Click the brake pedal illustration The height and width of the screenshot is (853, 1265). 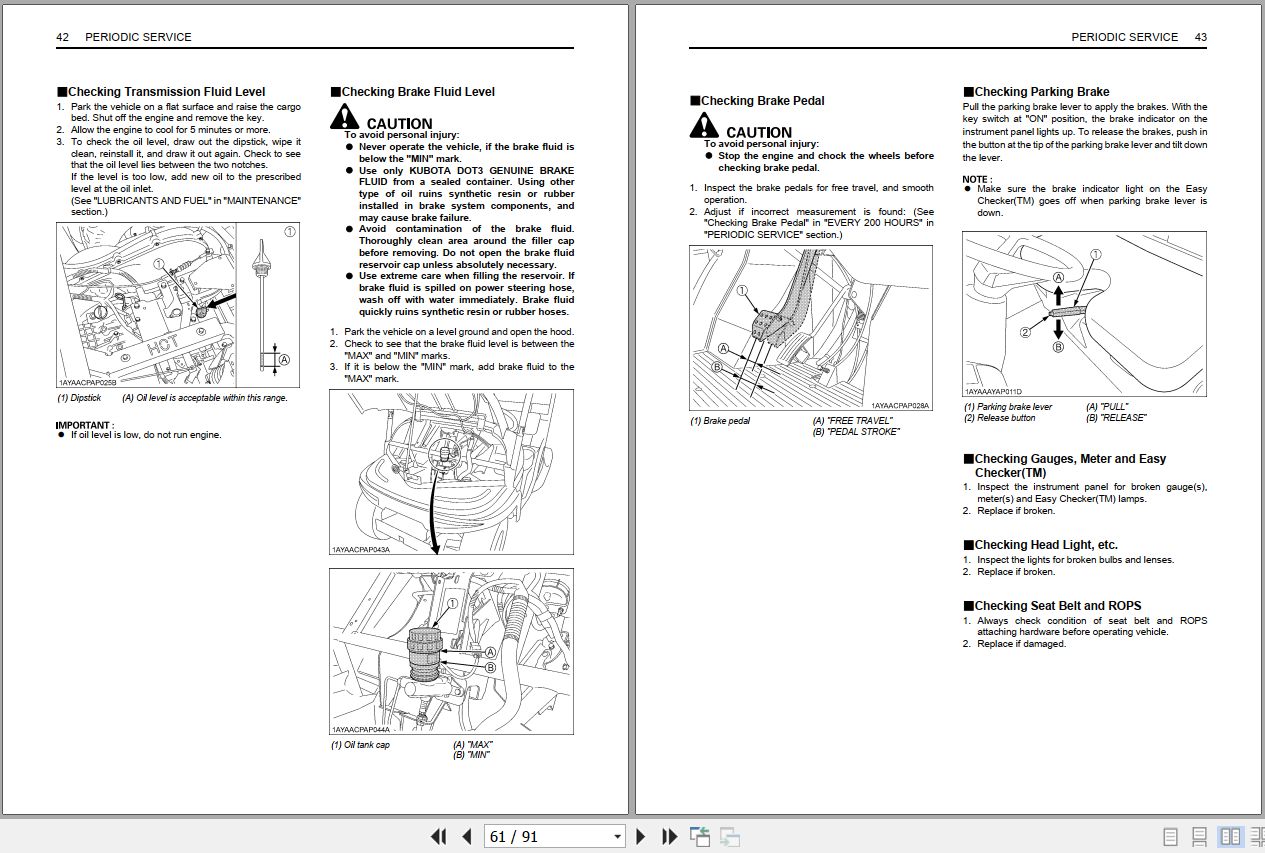(x=811, y=328)
